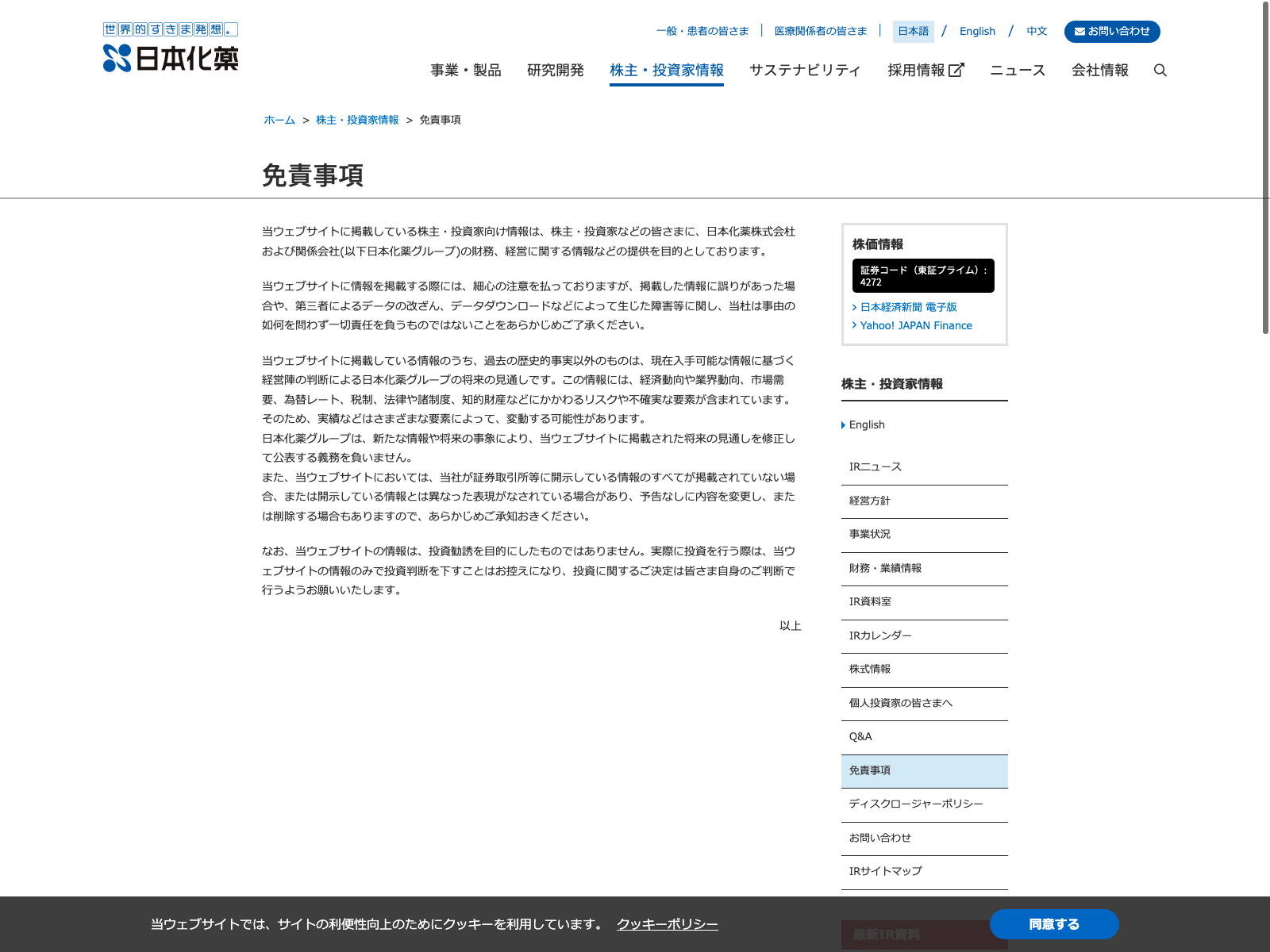Open the search magnifier icon
The image size is (1270, 952).
click(x=1160, y=71)
